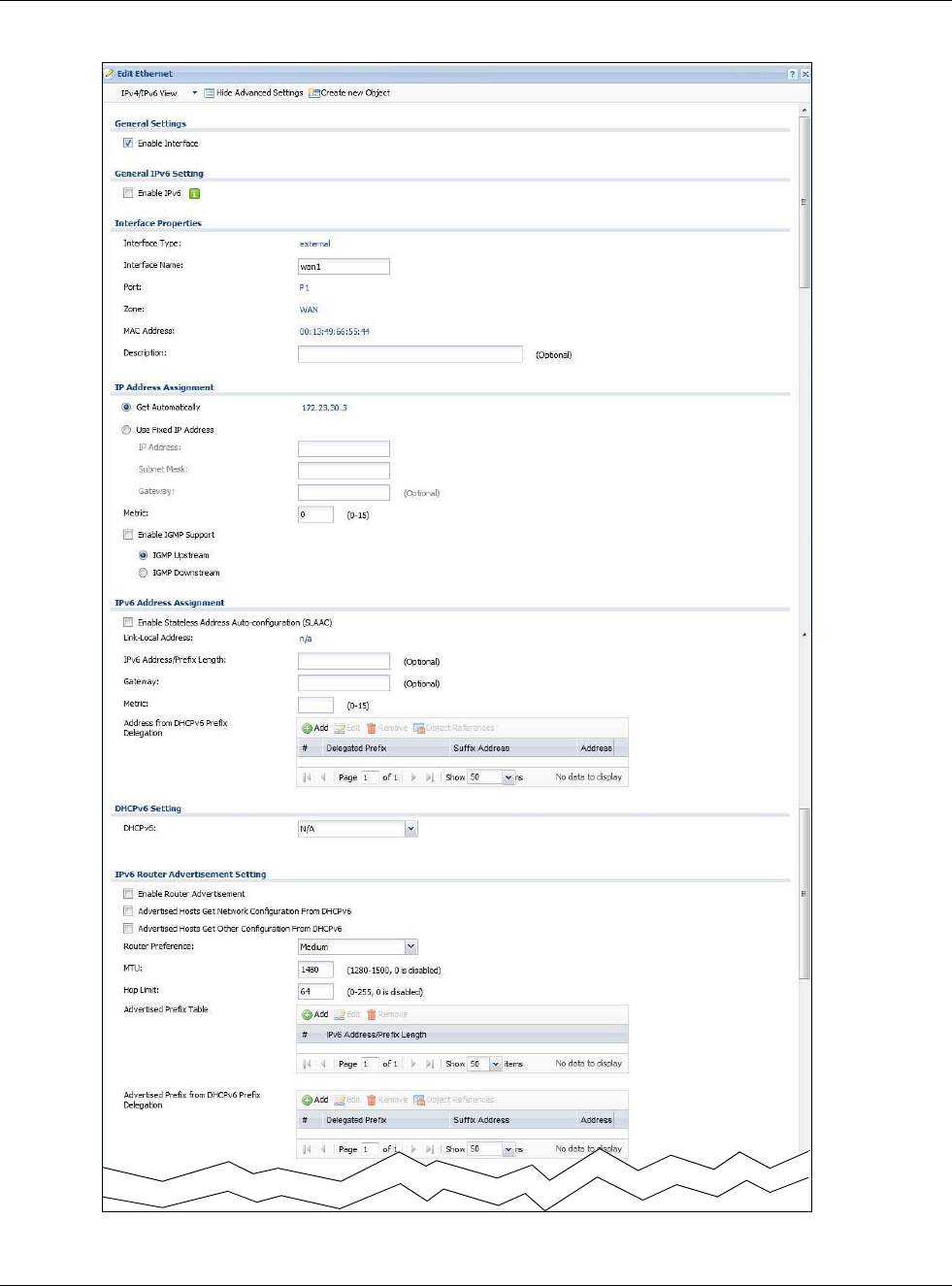Click the MTU field showing 1480
The image size is (952, 1286).
[x=315, y=970]
